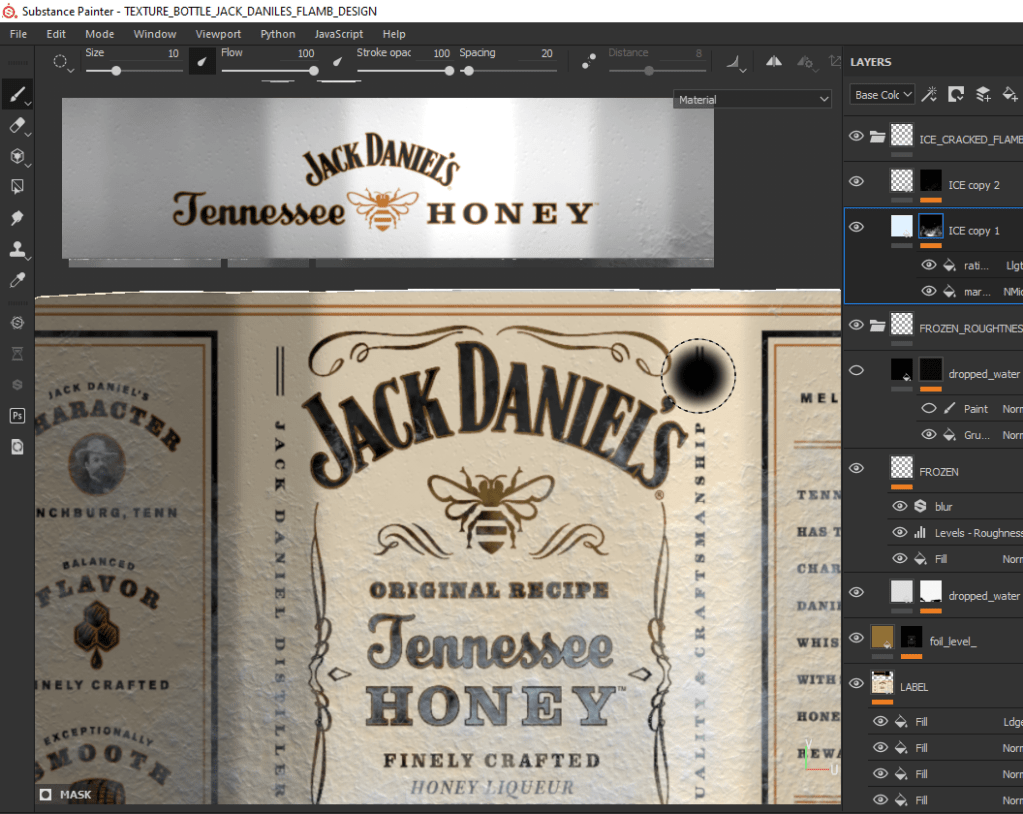Toggle visibility of the LABEL layer
Screen dimensions: 1023x814
[x=856, y=683]
